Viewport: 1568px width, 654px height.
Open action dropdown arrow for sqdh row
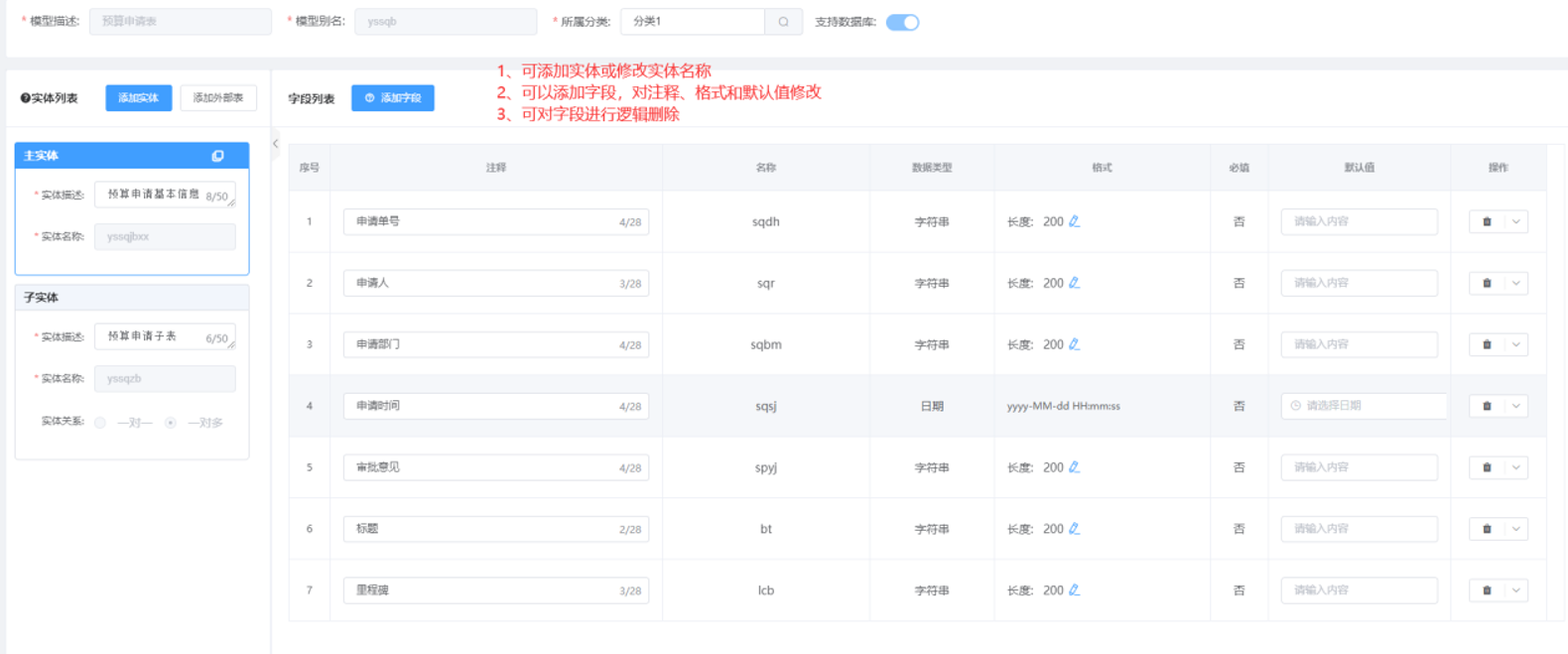(x=1516, y=221)
